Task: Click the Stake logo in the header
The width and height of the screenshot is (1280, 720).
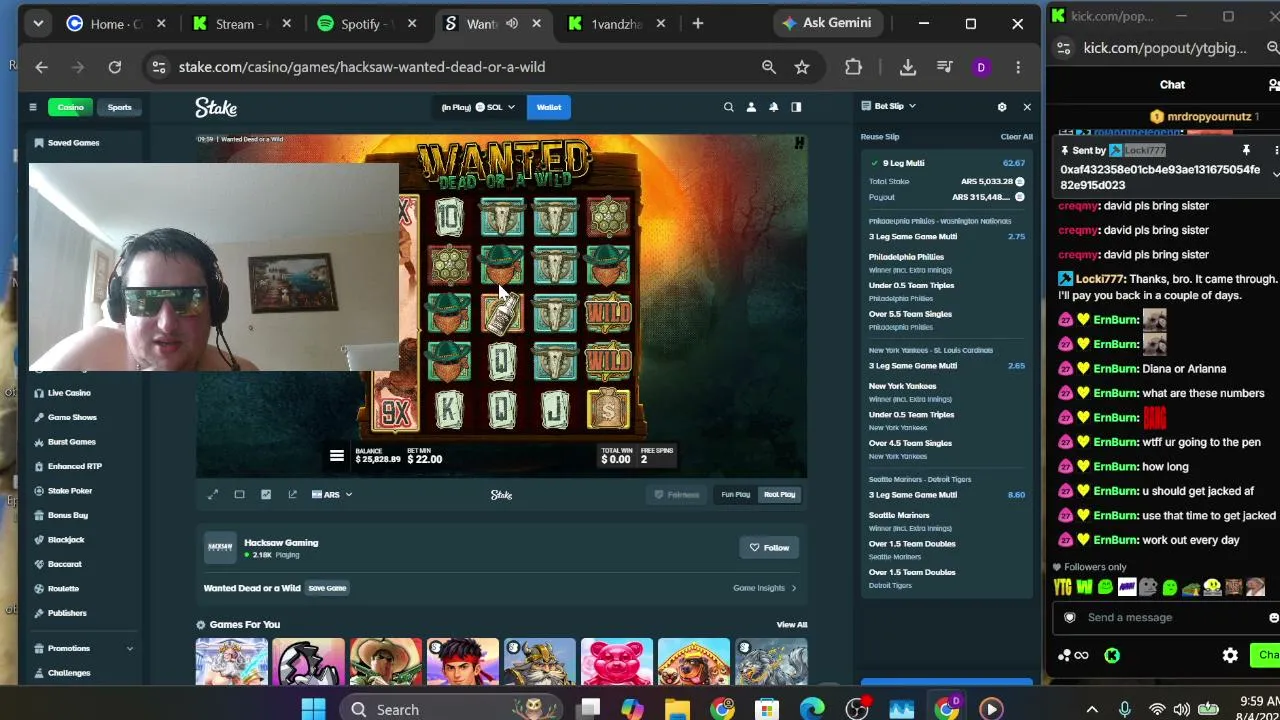Action: (x=216, y=107)
